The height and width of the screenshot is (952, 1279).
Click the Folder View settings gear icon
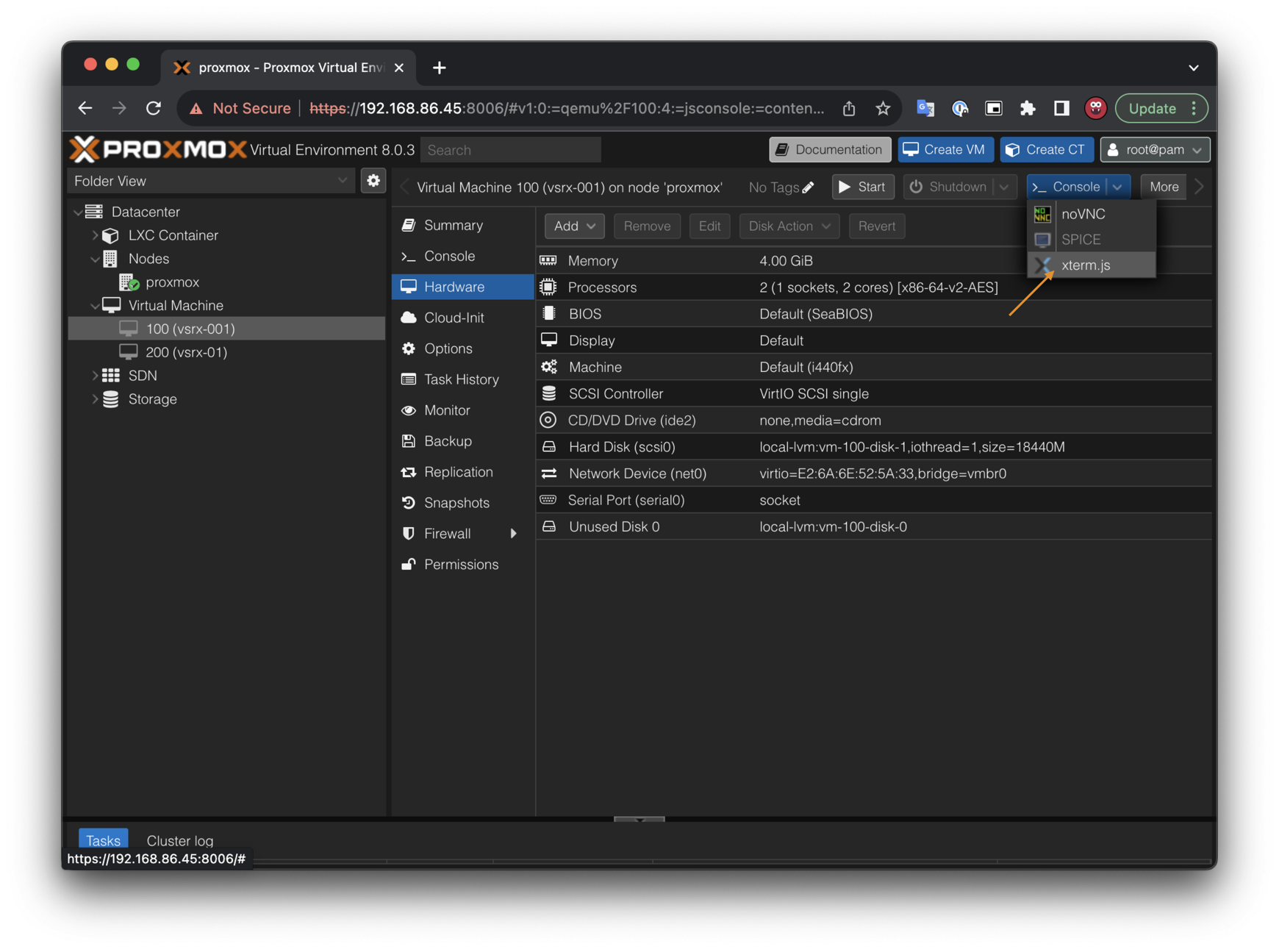coord(373,181)
